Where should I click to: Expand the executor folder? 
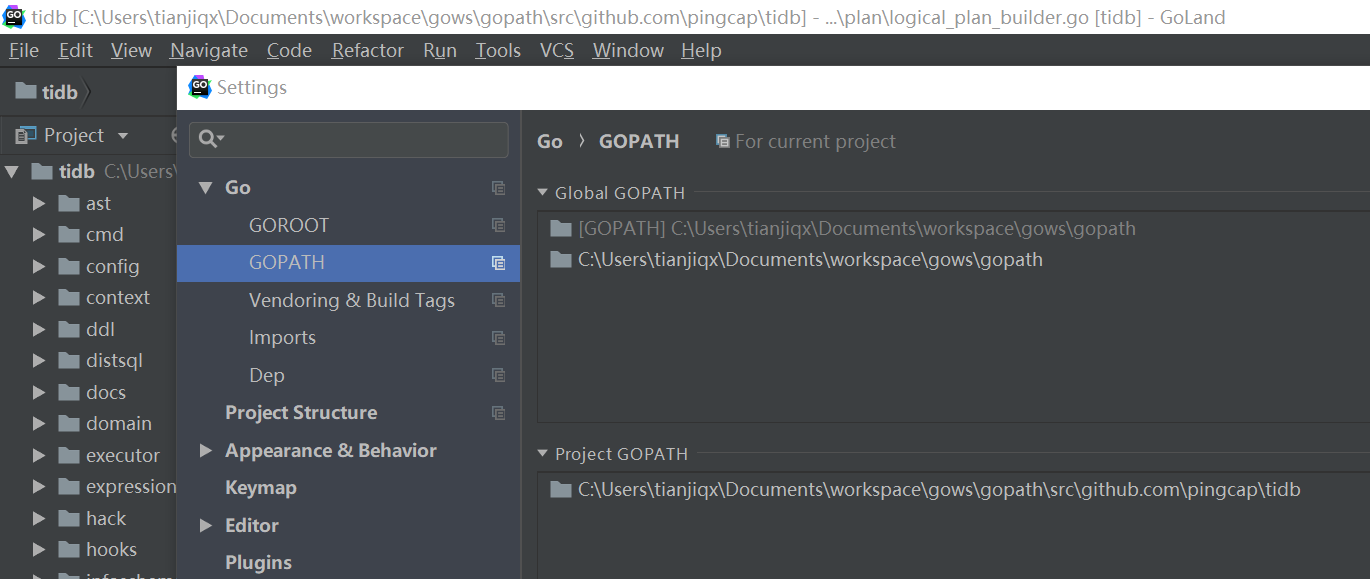click(39, 455)
